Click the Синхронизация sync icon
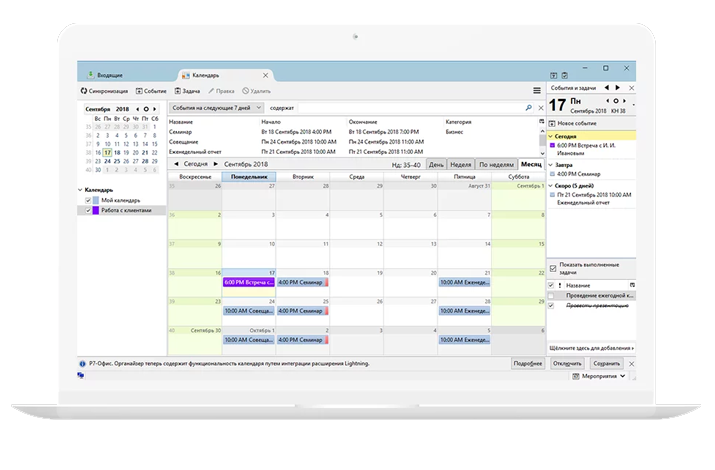Image resolution: width=715 pixels, height=470 pixels. point(83,91)
